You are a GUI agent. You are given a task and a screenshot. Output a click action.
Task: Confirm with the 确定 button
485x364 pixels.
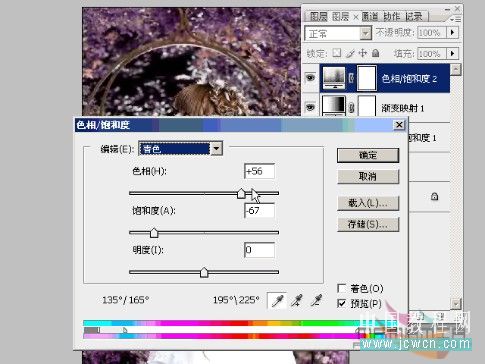[368, 155]
